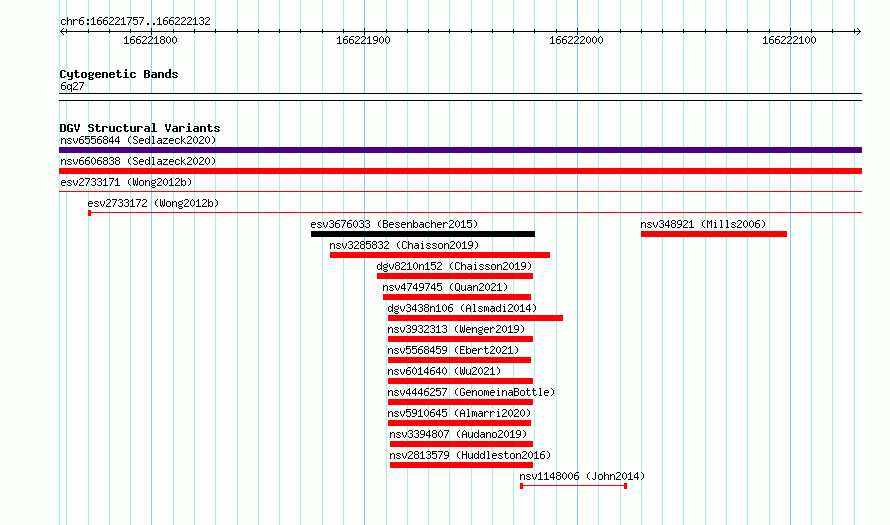This screenshot has width=890, height=525.
Task: Open nsv4446257 (GenomeinaBottle) variant
Action: click(x=471, y=392)
